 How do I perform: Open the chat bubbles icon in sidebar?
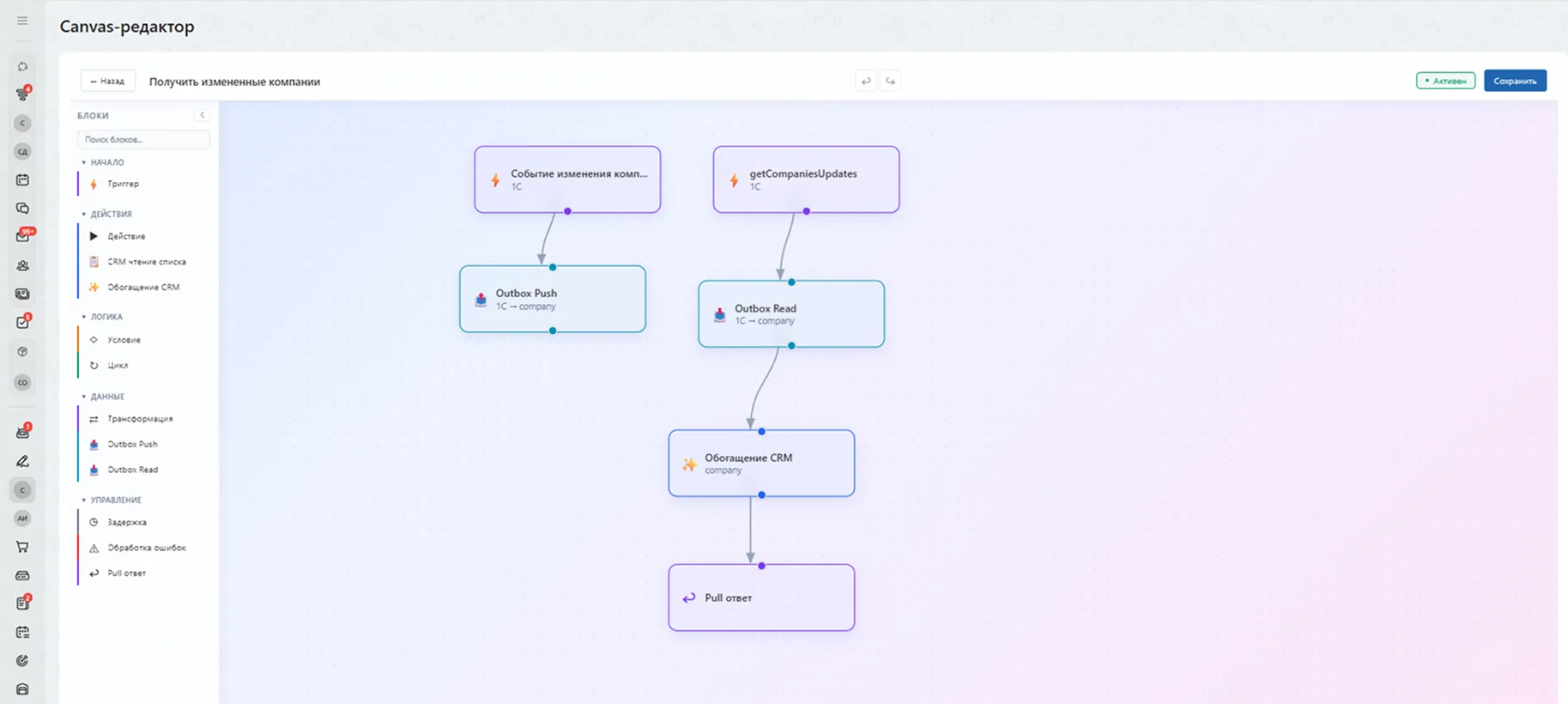pyautogui.click(x=22, y=209)
